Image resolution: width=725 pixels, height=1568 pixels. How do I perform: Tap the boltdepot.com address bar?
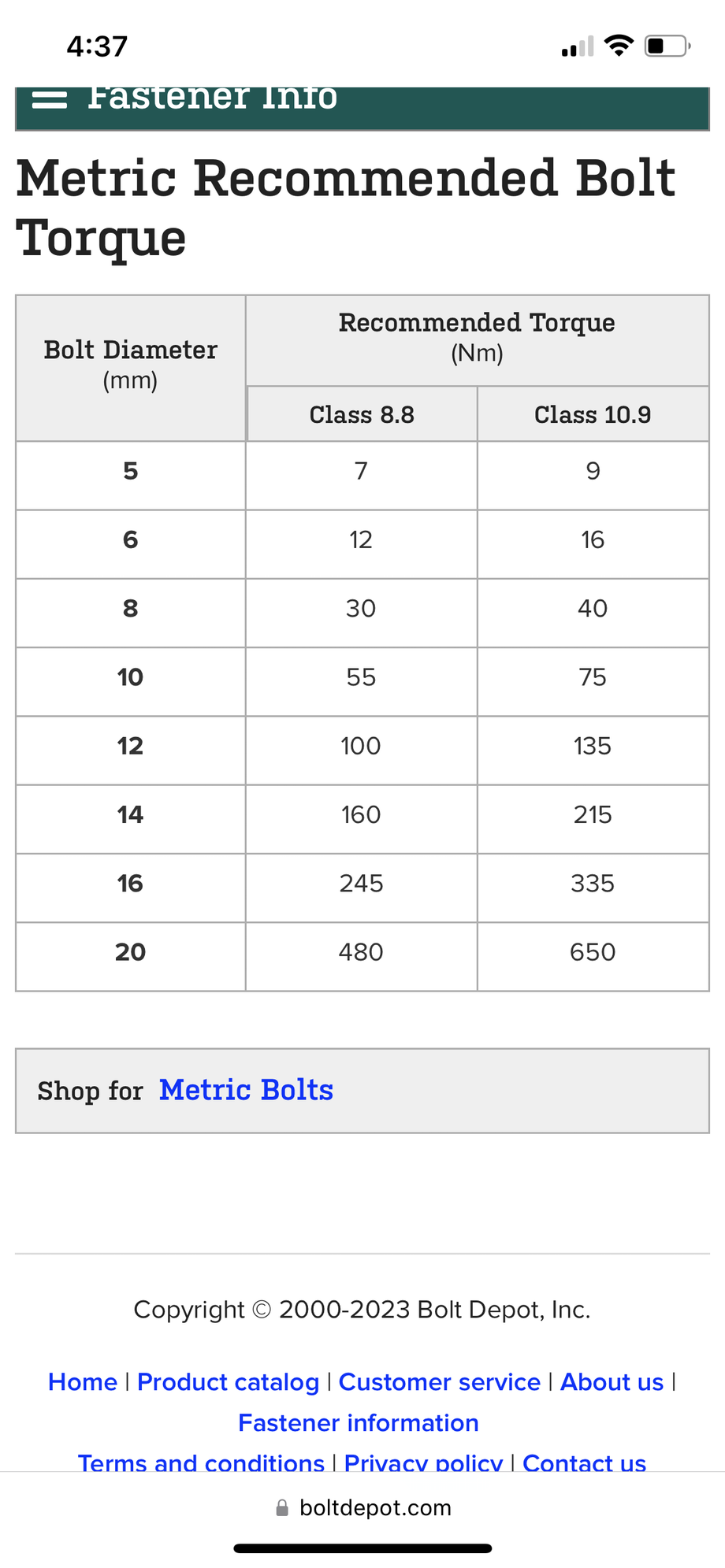(374, 1507)
